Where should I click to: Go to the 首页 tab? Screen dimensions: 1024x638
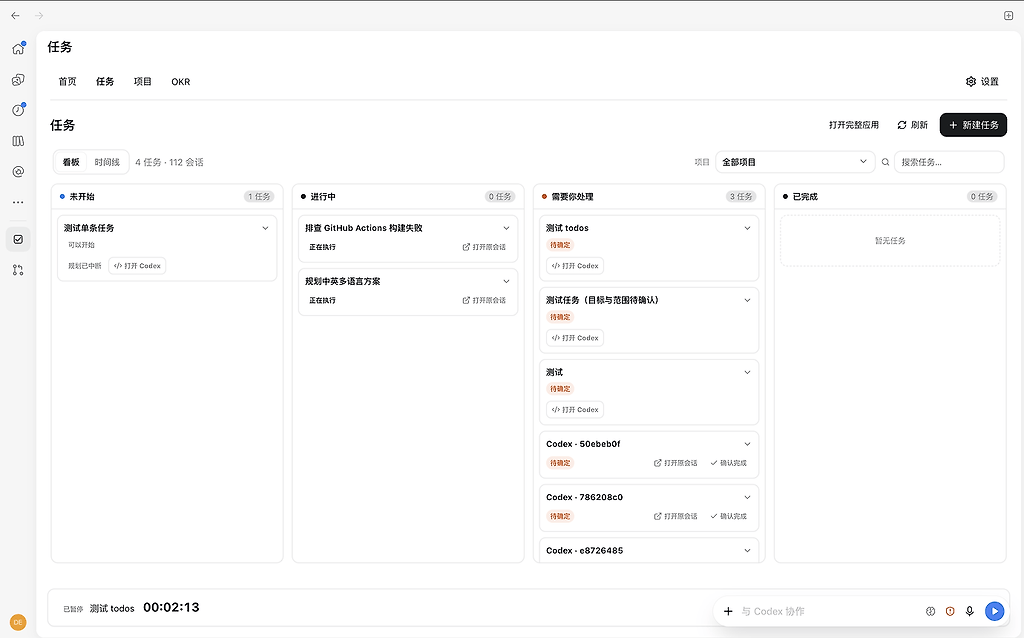click(x=67, y=82)
